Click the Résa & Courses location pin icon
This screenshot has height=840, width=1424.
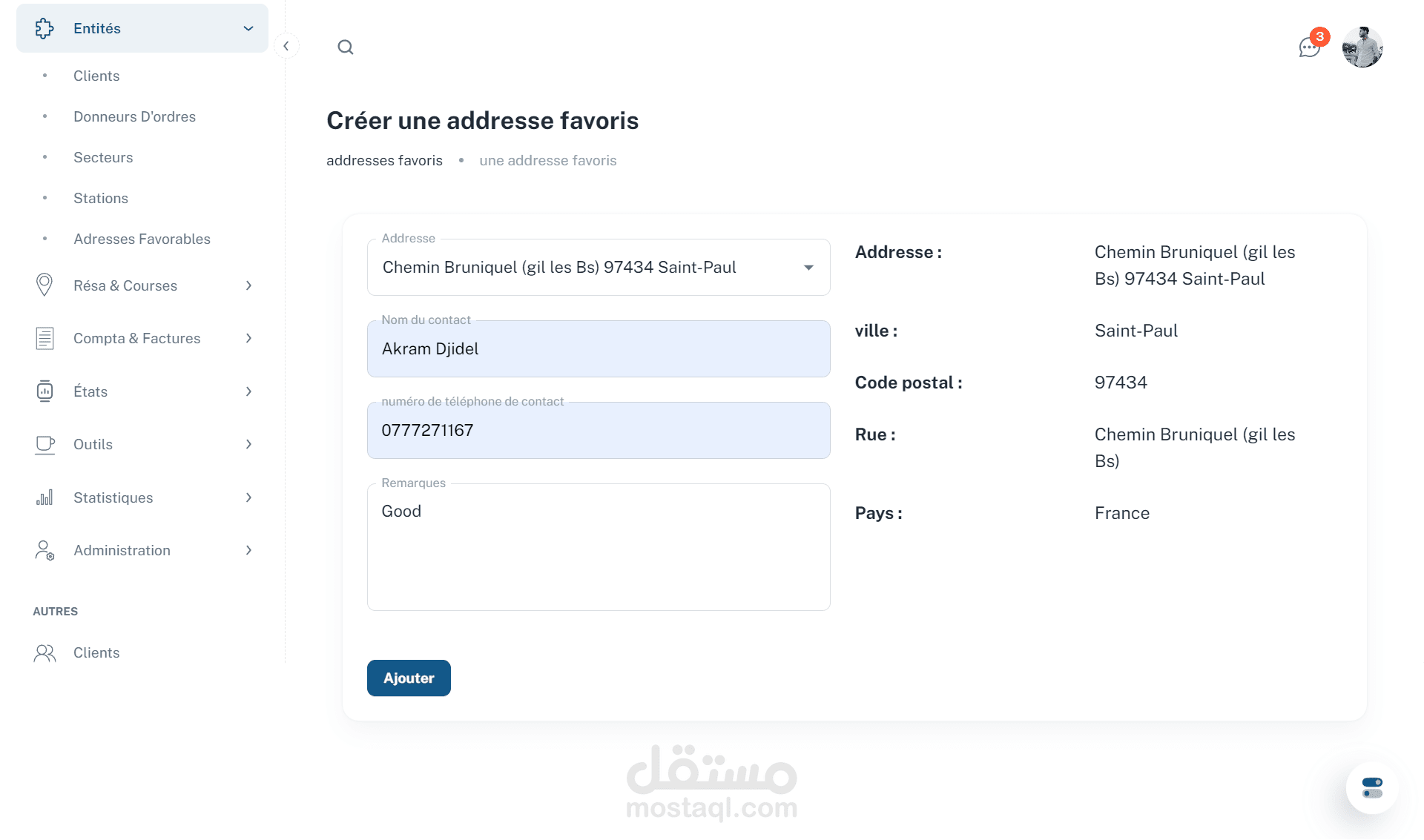44,285
